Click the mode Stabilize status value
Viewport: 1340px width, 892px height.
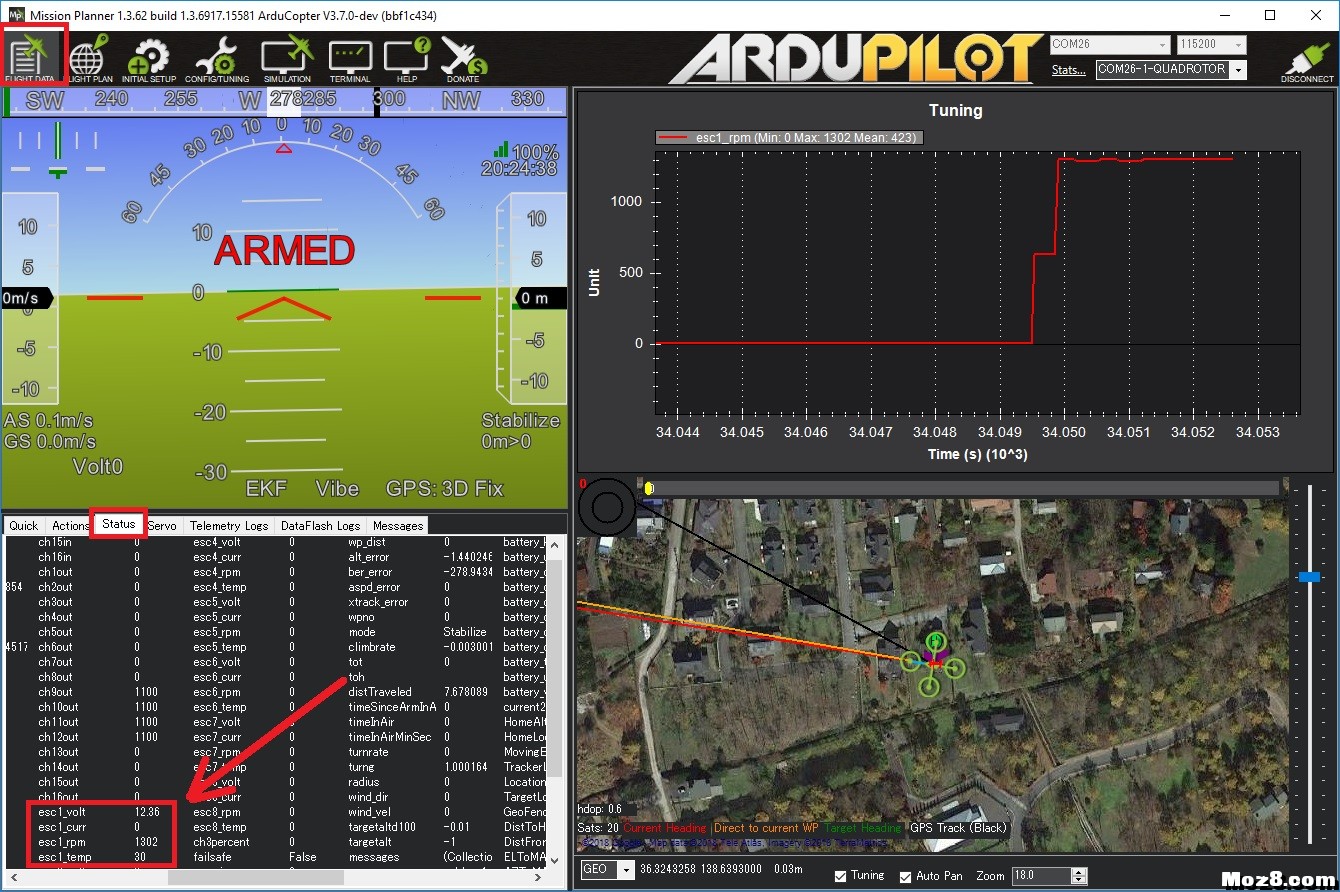tap(465, 632)
